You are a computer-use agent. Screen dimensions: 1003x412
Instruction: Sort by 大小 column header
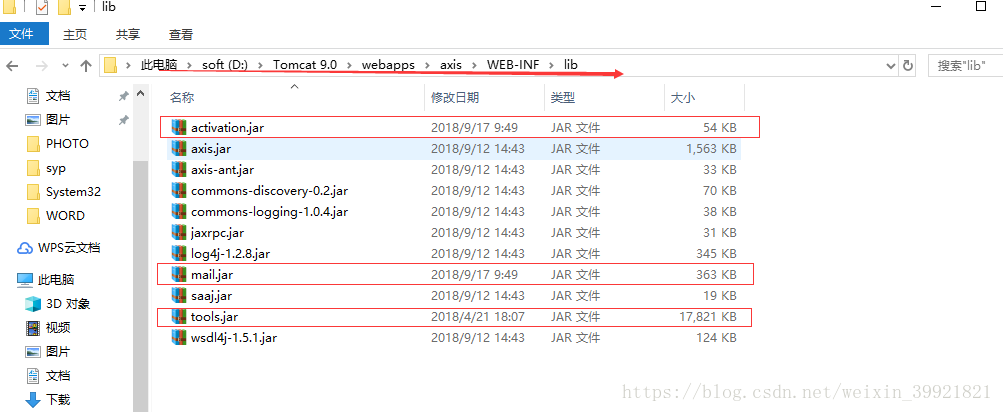pos(683,98)
